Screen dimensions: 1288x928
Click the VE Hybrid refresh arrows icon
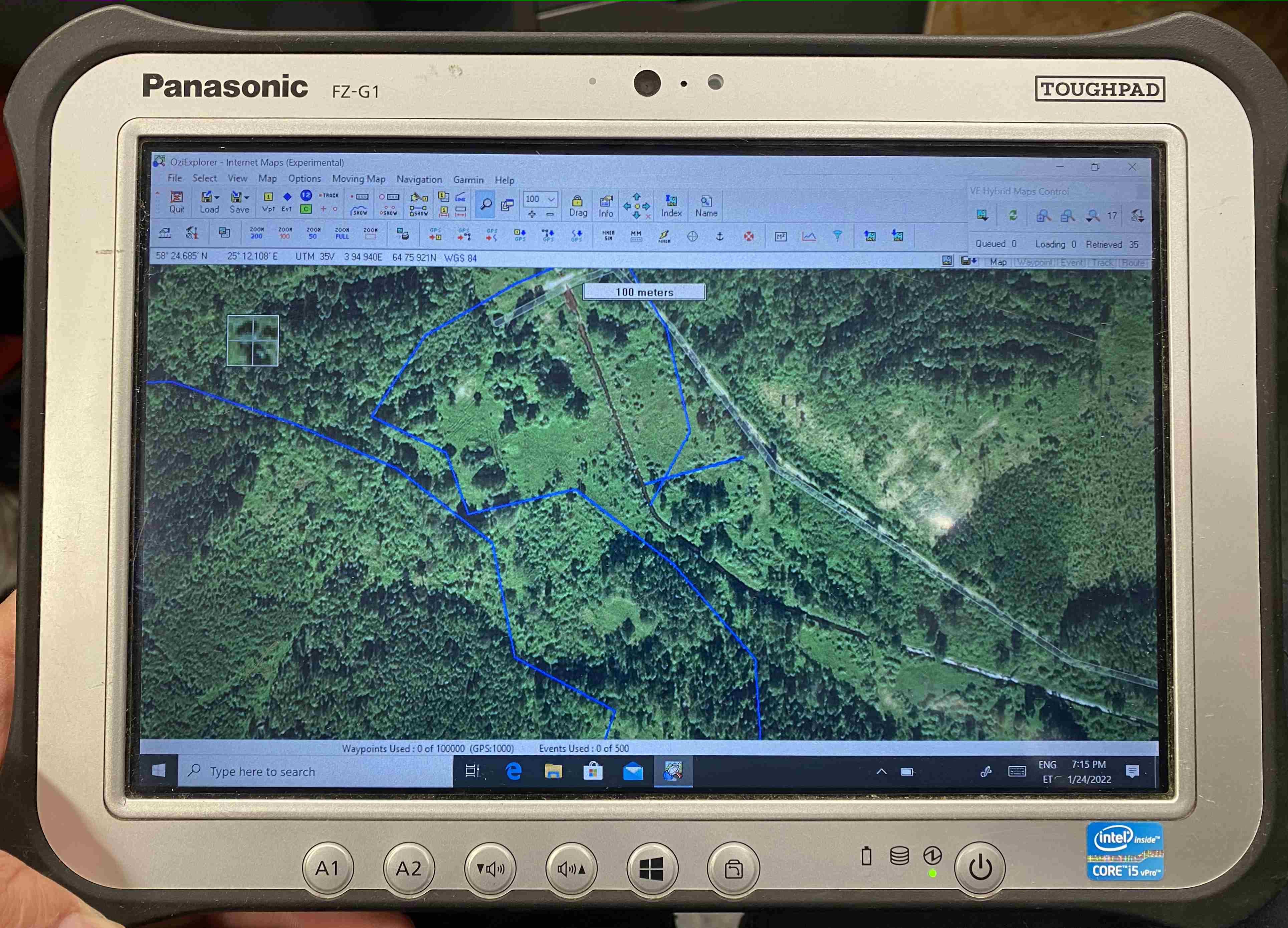pos(1013,215)
